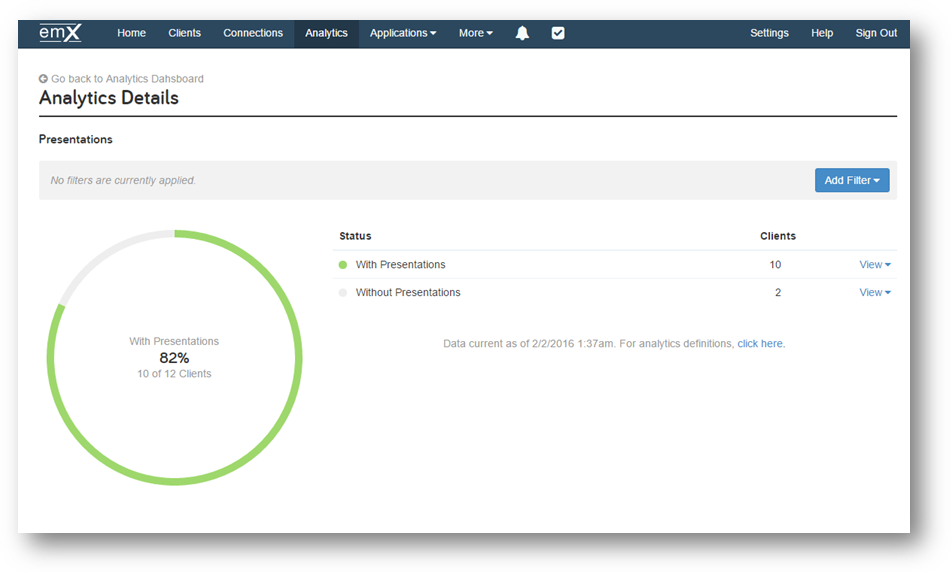This screenshot has height=572, width=951.
Task: Click green dot beside With Presentations
Action: [x=343, y=264]
